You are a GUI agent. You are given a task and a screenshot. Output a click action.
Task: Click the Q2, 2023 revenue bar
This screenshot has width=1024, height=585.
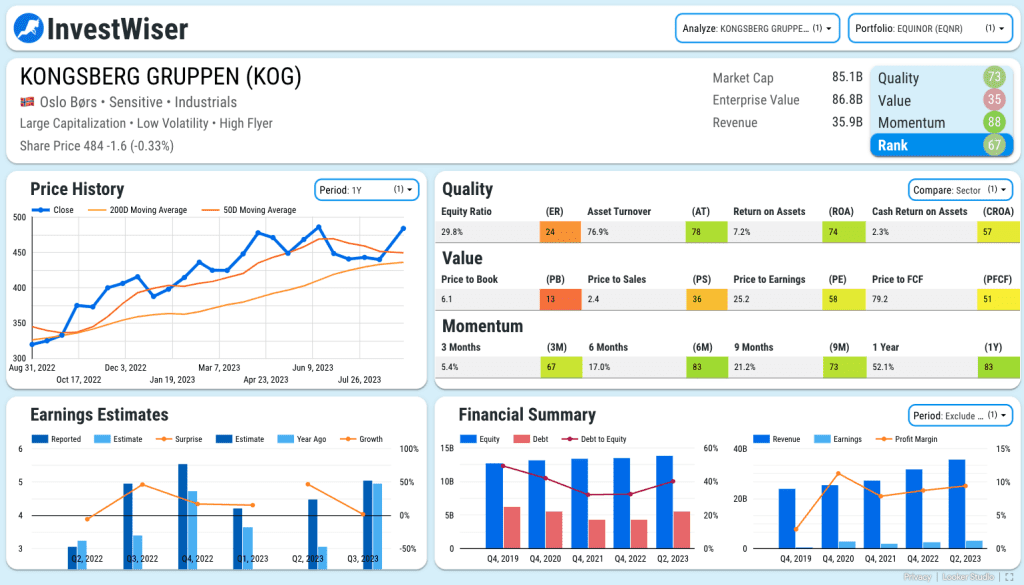(x=957, y=504)
